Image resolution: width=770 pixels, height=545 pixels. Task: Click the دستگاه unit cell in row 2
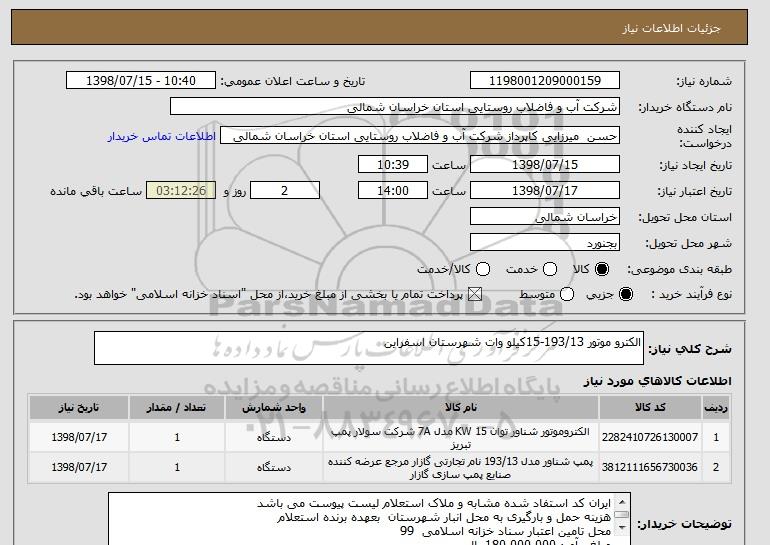coord(274,467)
